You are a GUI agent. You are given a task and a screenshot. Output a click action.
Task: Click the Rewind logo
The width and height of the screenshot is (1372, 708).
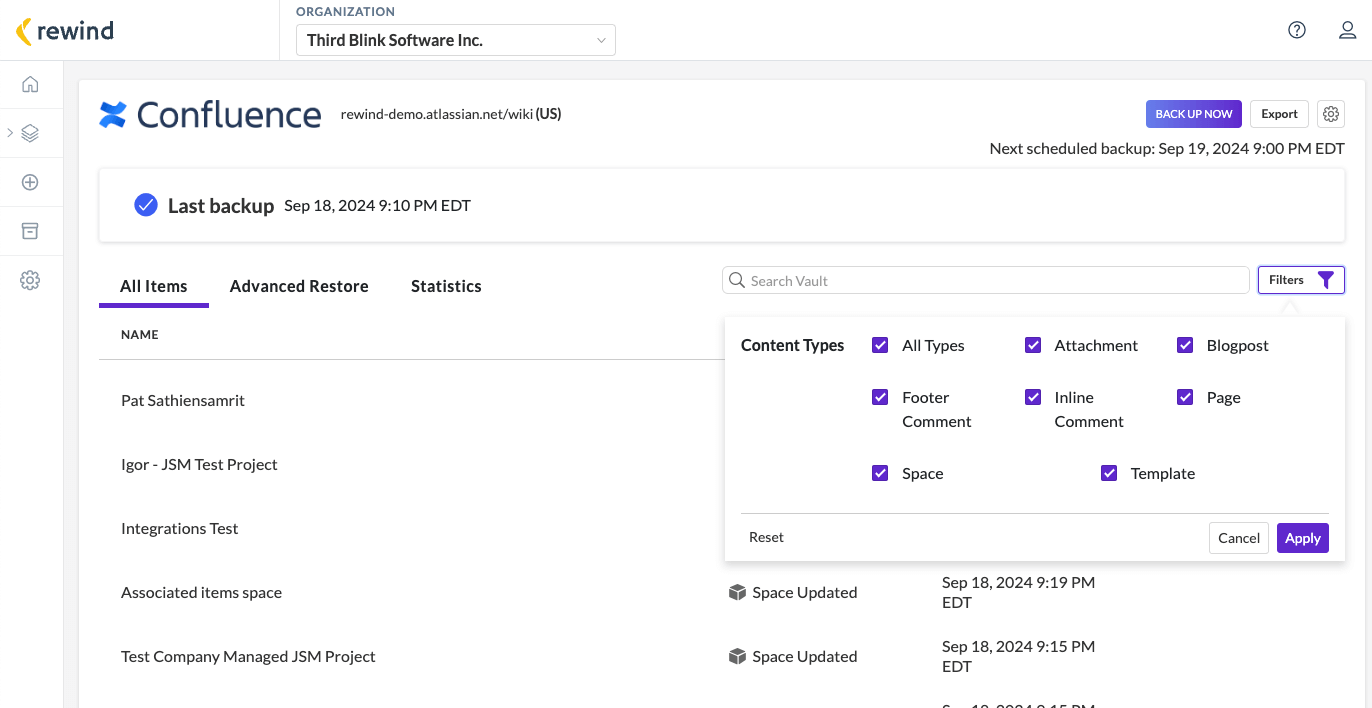point(66,31)
